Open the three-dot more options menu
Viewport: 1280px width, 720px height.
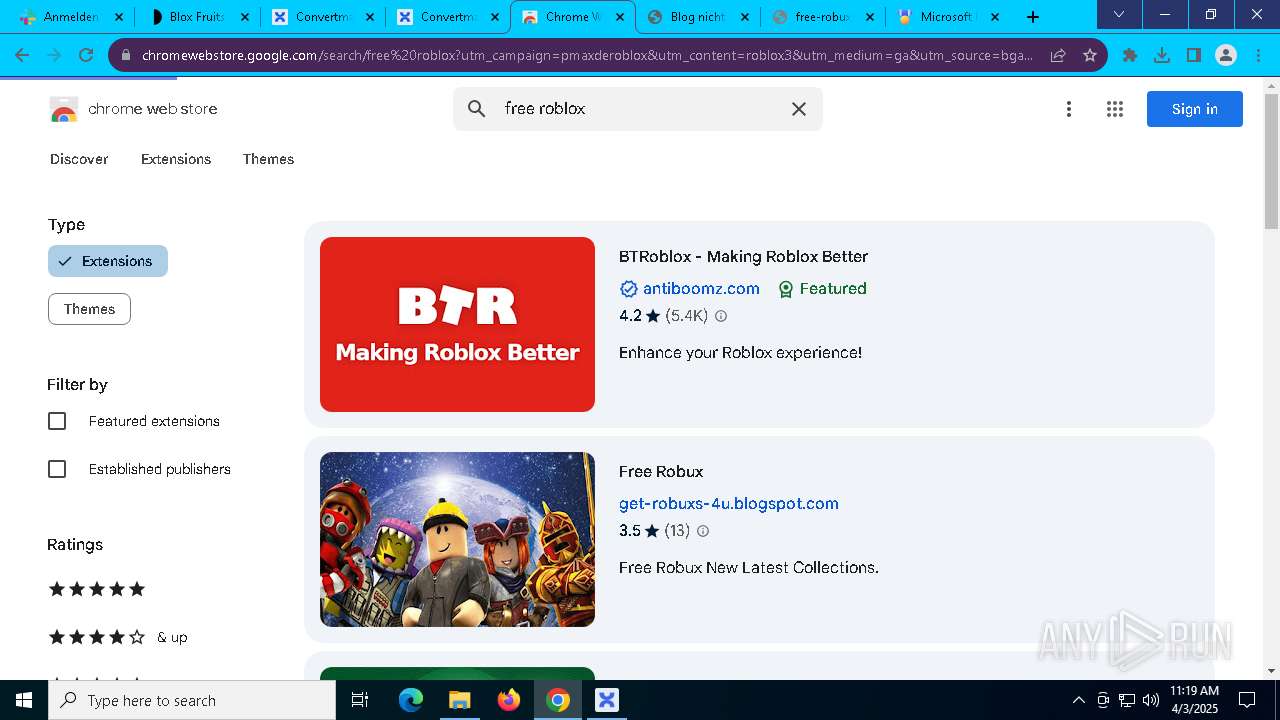point(1069,109)
